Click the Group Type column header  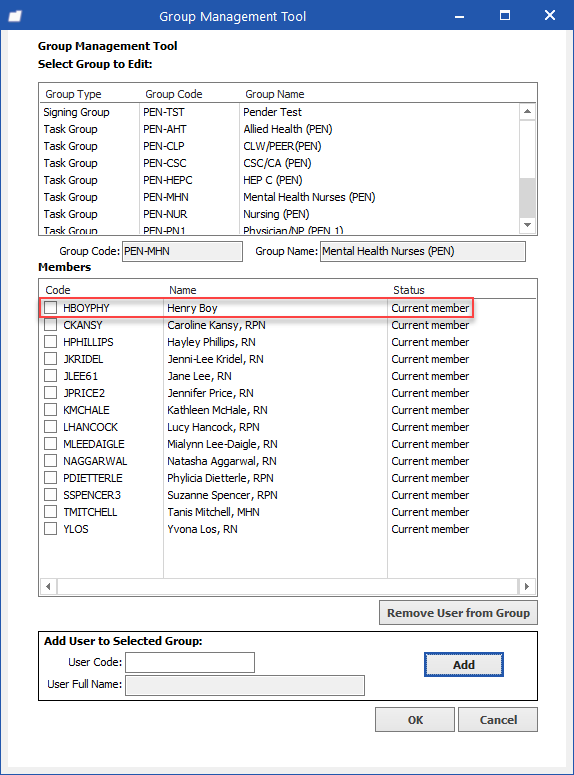coord(73,94)
